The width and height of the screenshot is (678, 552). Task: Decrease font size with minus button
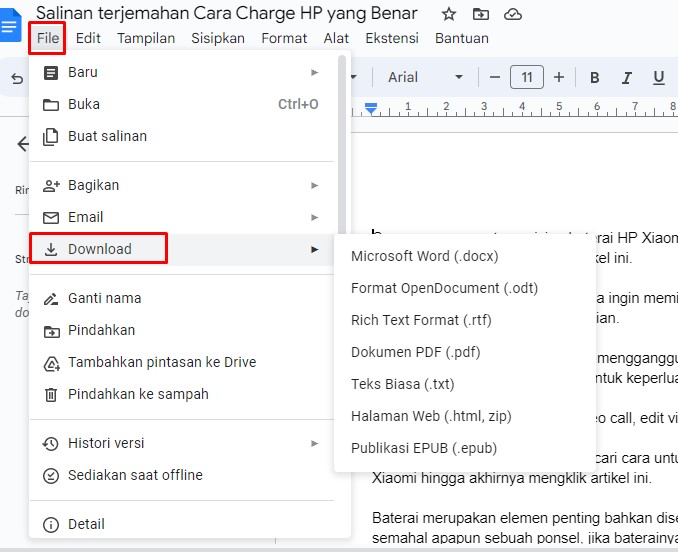coord(495,77)
